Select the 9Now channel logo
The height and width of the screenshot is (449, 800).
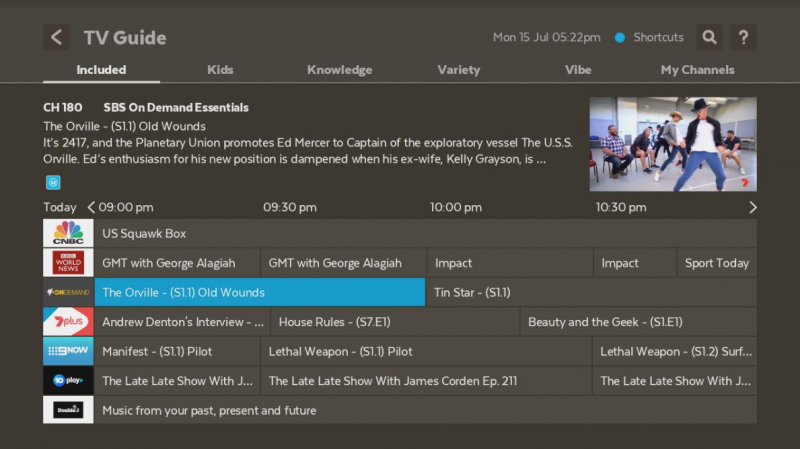point(68,351)
